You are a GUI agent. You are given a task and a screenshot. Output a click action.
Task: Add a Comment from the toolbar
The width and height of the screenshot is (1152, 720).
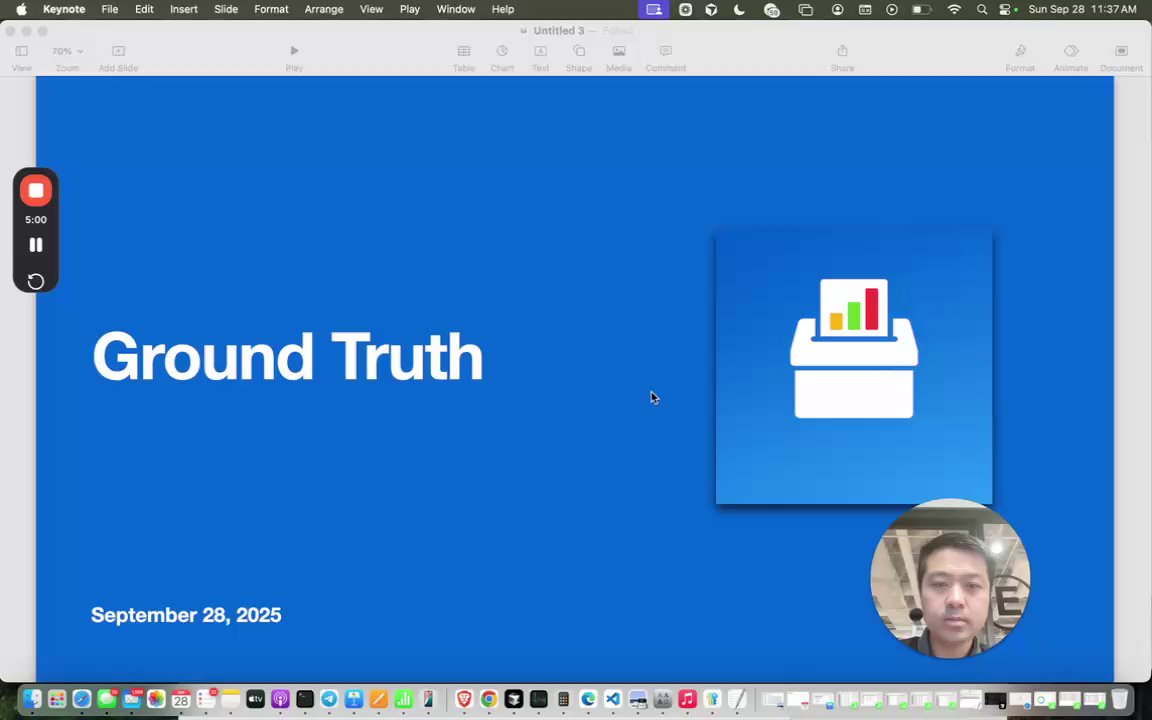point(666,57)
